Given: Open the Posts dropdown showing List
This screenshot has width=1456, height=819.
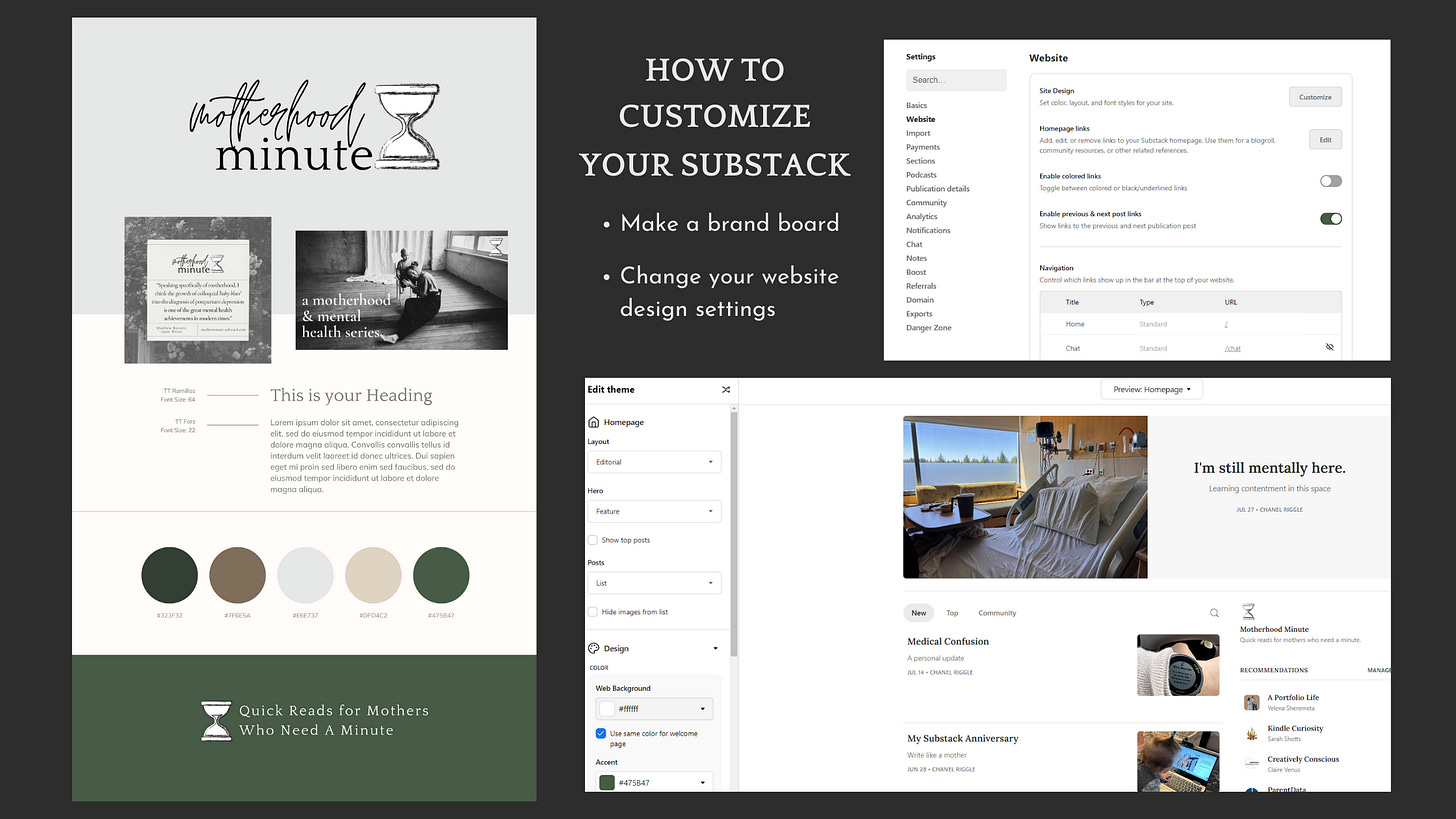Looking at the screenshot, I should [654, 583].
